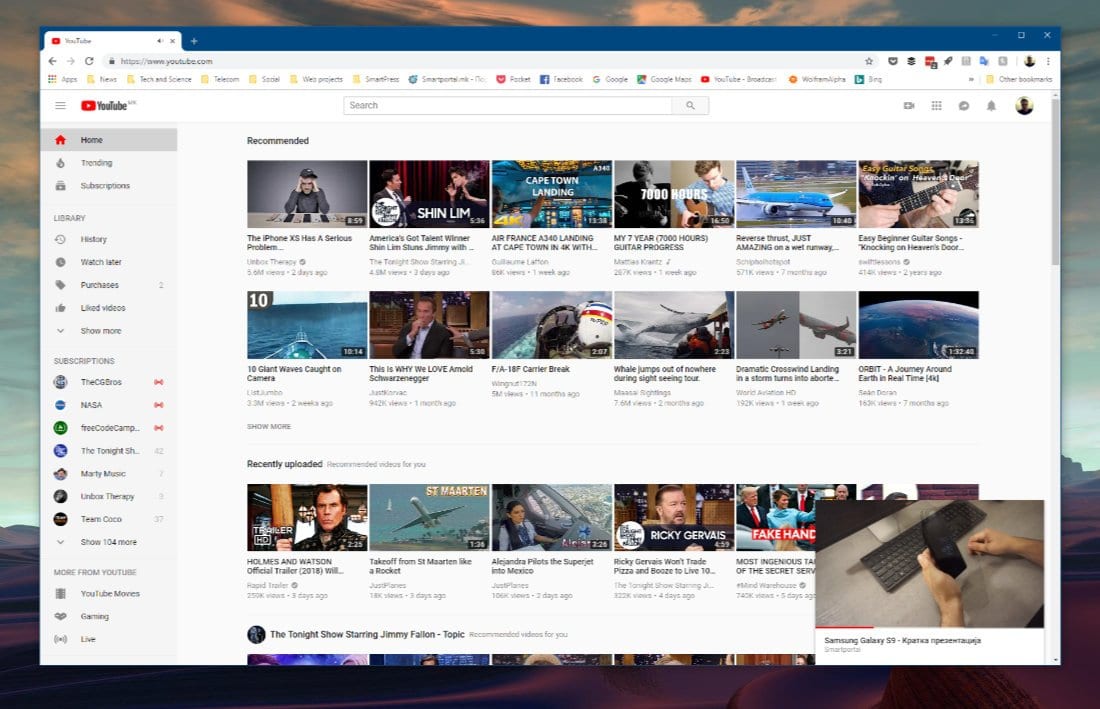Close the YouTube browser tab
The height and width of the screenshot is (709, 1100).
(173, 41)
